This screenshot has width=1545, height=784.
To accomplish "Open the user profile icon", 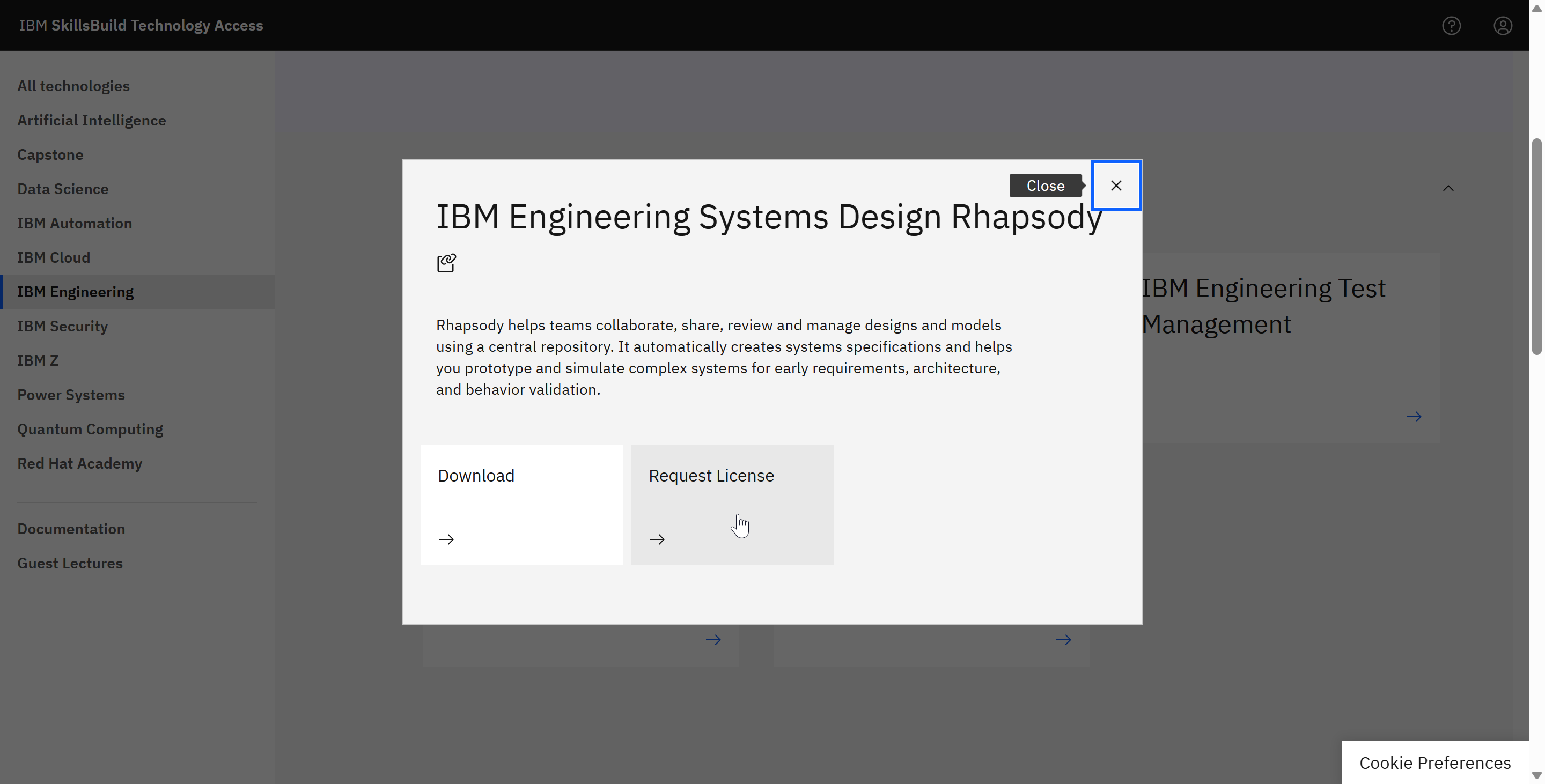I will (x=1503, y=26).
